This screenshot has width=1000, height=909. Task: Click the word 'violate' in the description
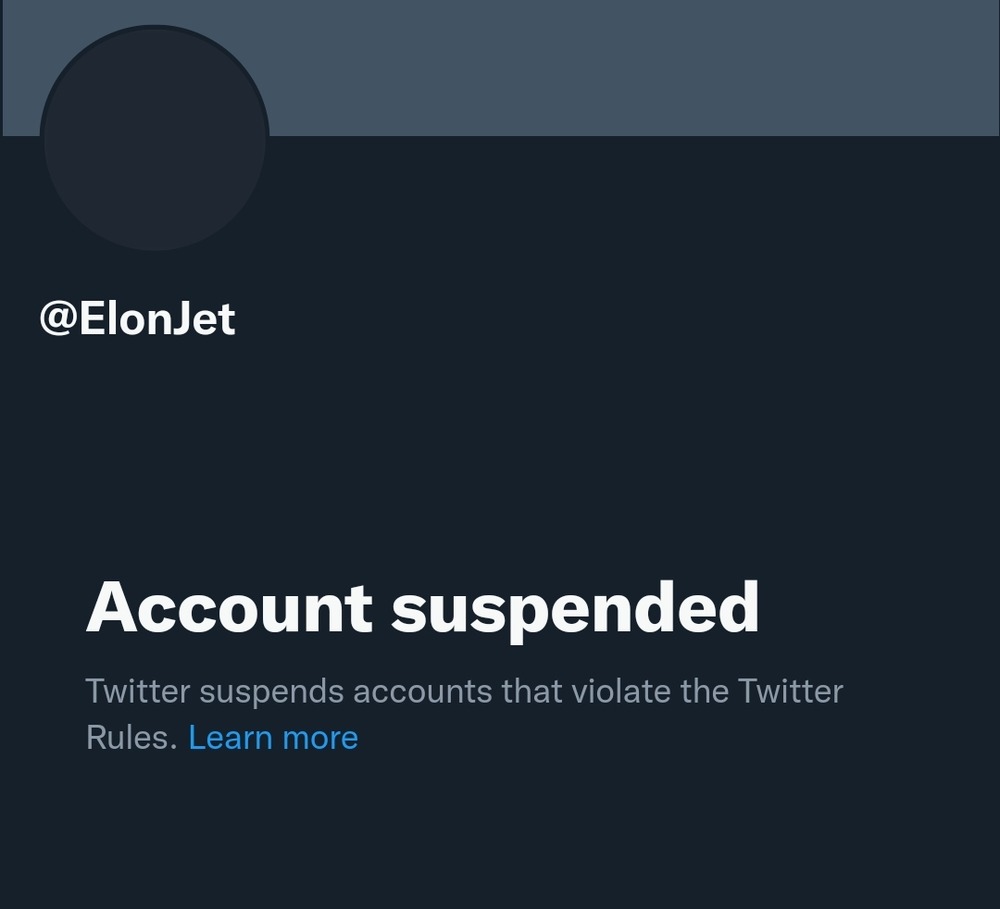tap(603, 691)
